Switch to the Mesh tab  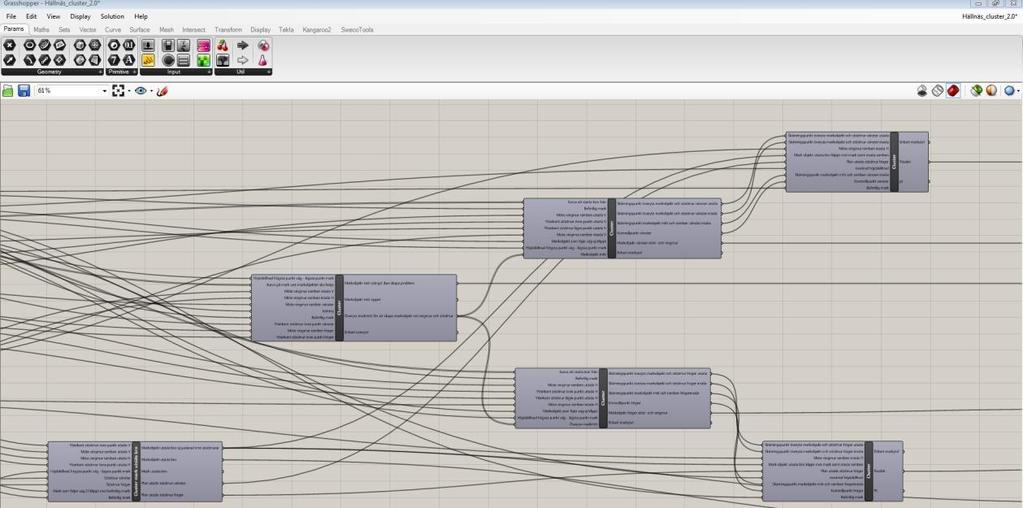coord(166,30)
